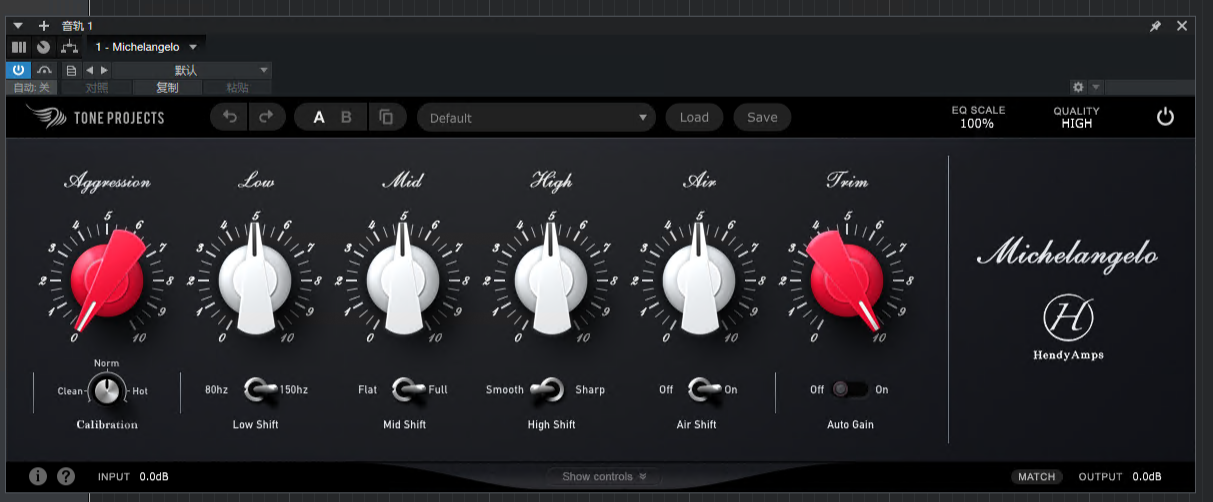Toggle the bypass arc icon
Screen dimensions: 1213x502
click(x=44, y=70)
